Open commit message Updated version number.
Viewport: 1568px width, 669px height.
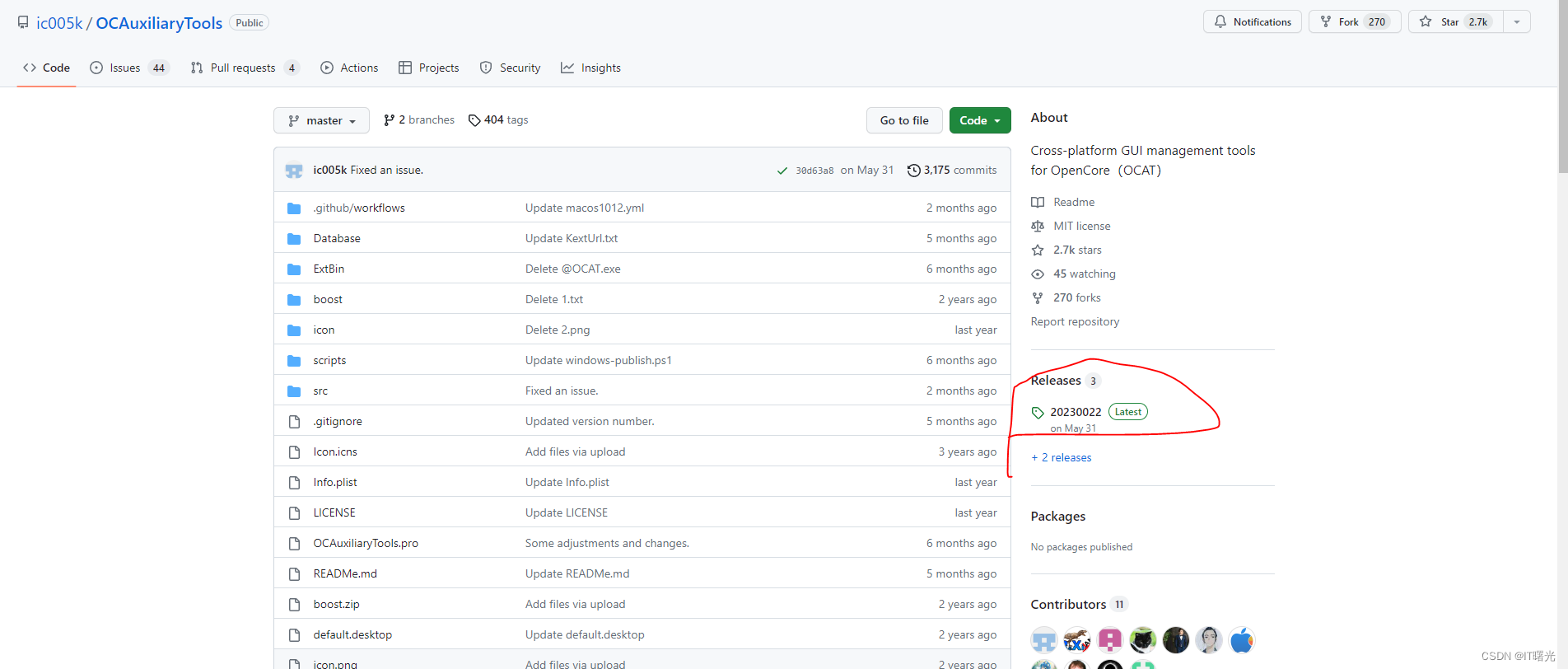[x=590, y=421]
